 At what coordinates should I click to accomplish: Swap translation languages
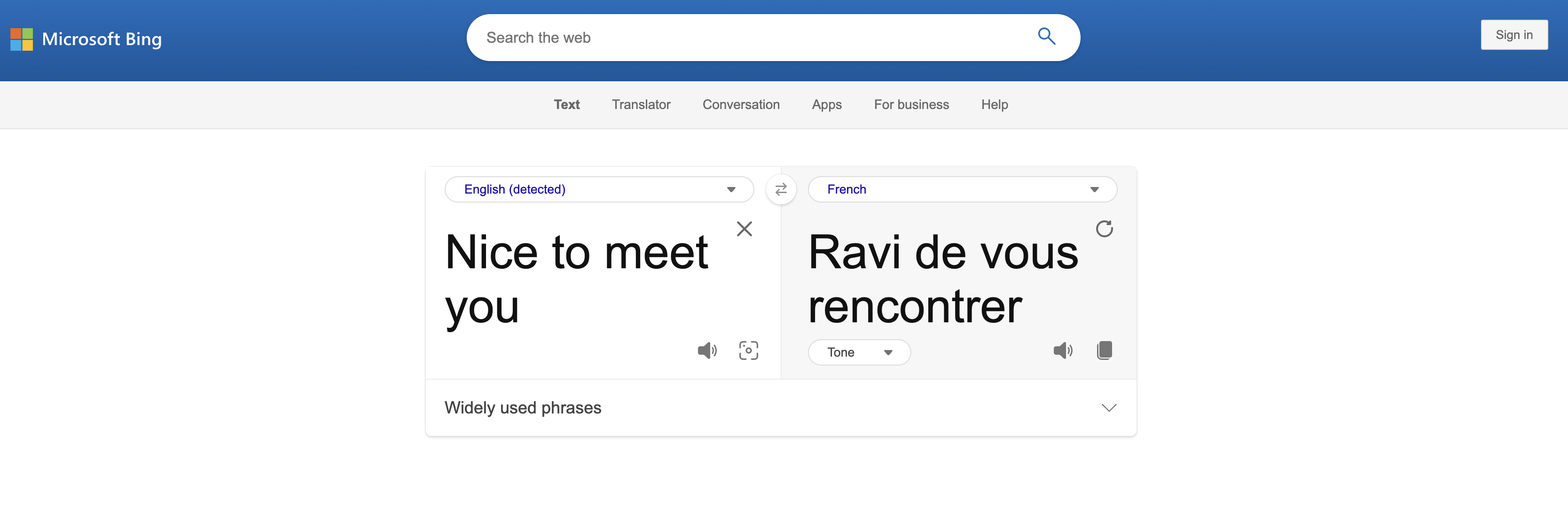[x=781, y=189]
